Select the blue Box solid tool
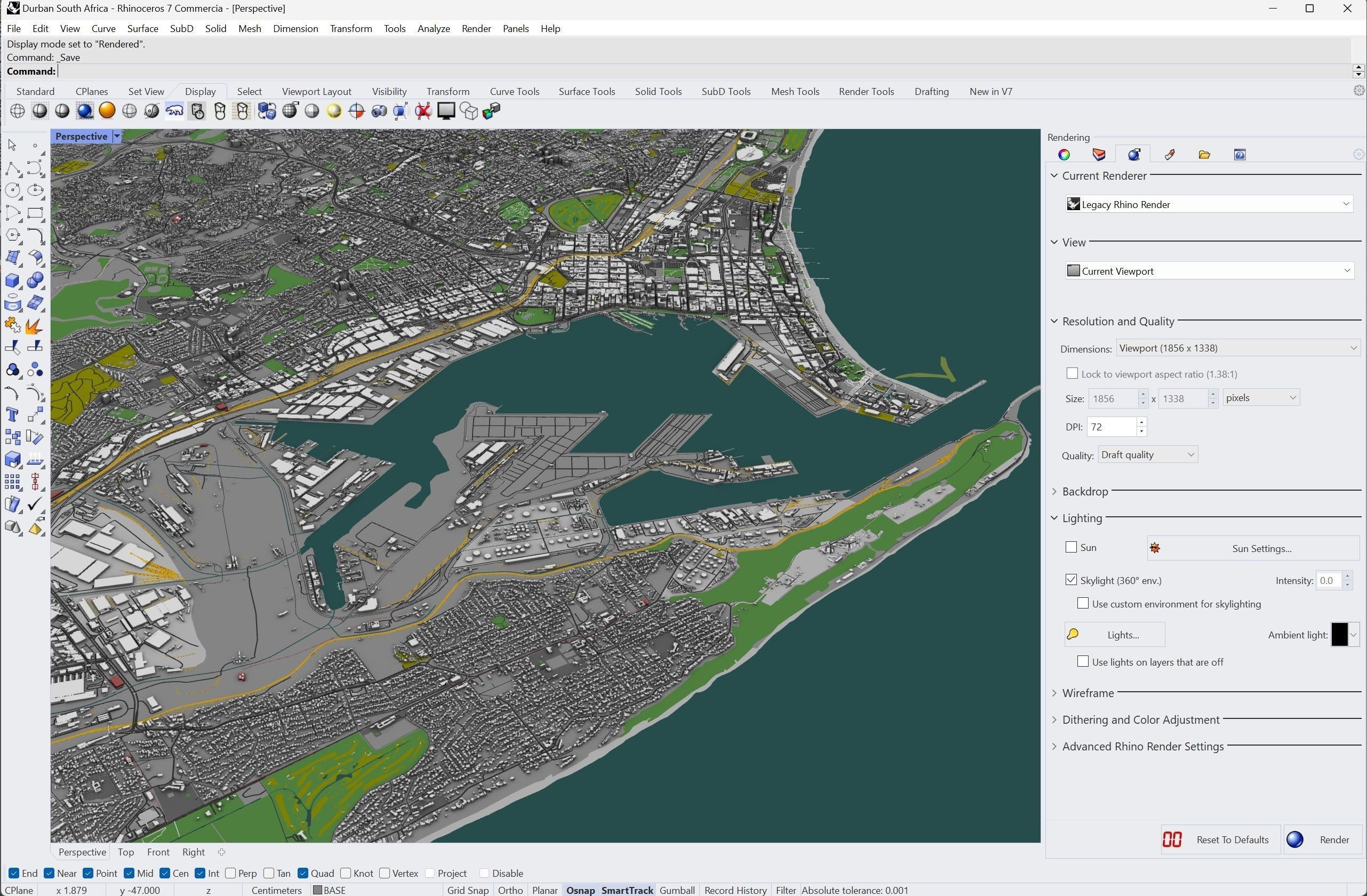This screenshot has width=1367, height=896. pyautogui.click(x=13, y=281)
